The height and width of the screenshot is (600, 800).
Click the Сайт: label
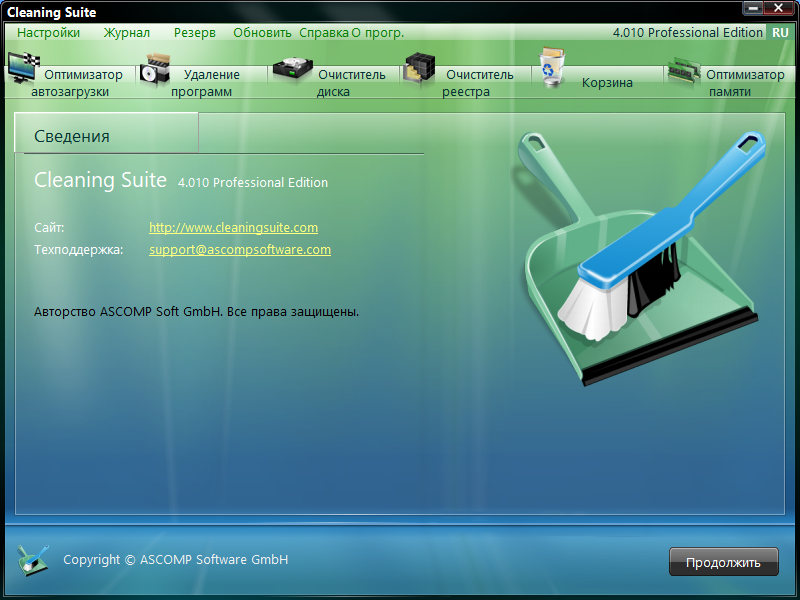coord(49,228)
